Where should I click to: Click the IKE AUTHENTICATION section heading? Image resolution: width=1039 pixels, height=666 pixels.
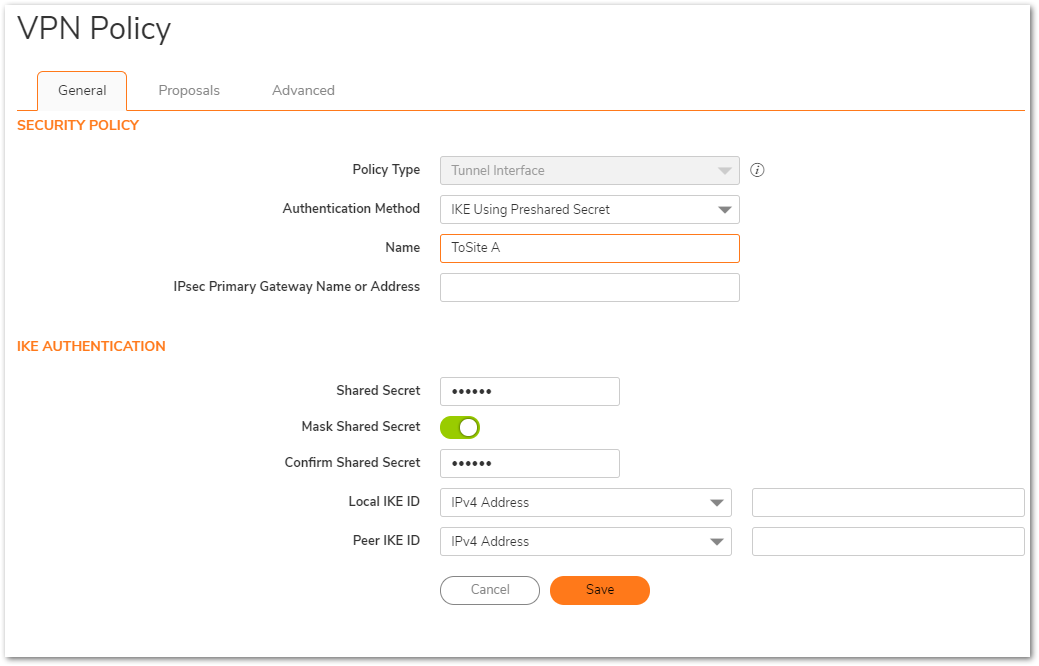click(91, 346)
